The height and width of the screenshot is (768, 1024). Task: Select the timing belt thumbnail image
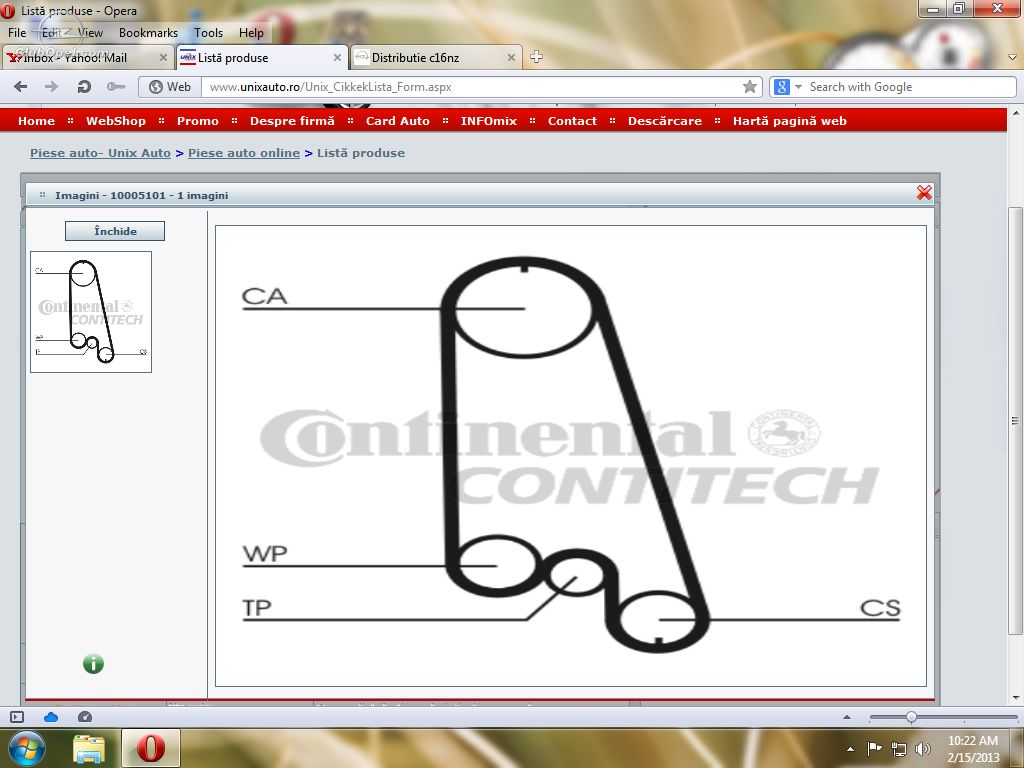91,312
